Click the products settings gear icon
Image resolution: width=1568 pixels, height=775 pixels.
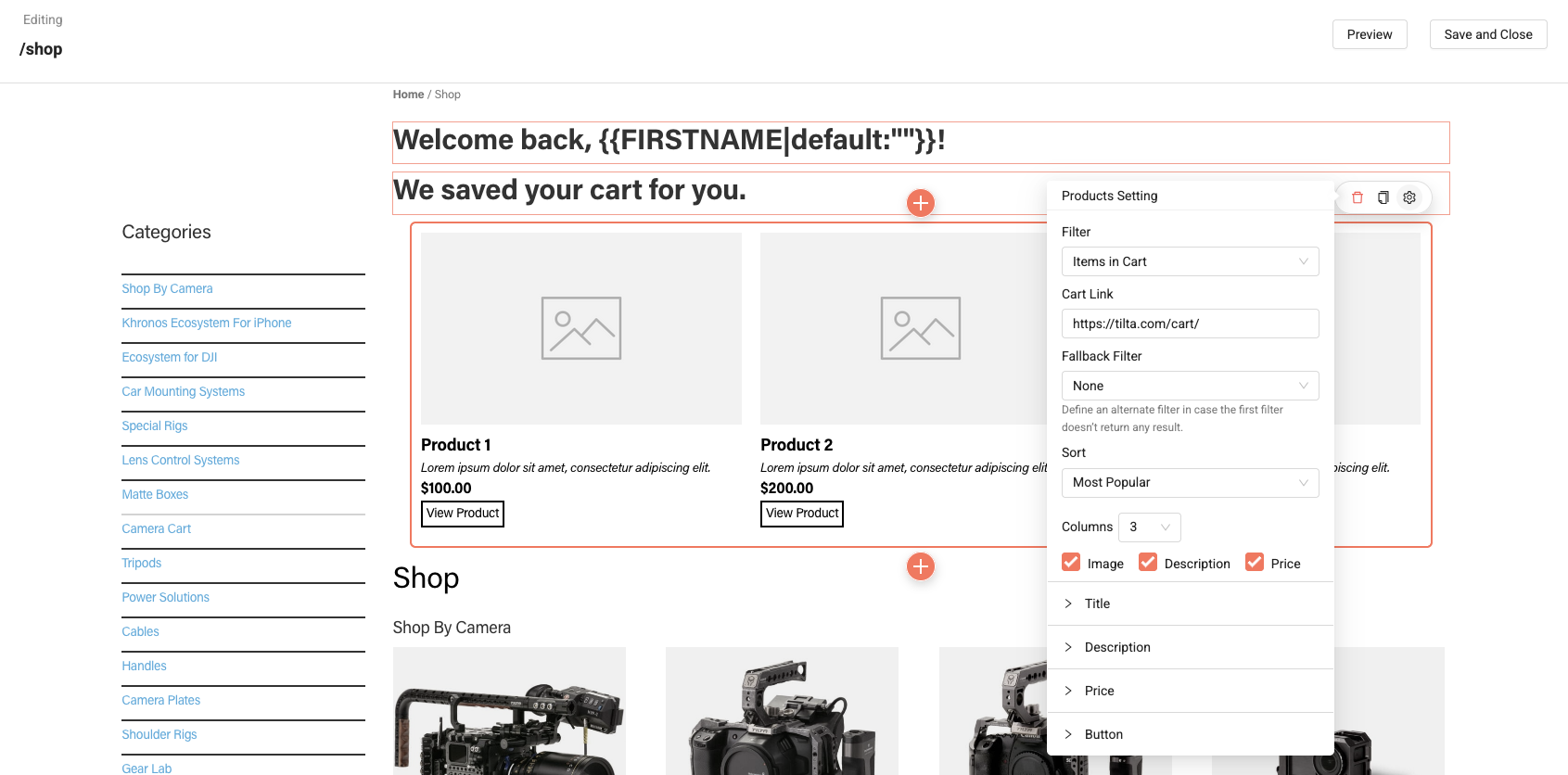[x=1409, y=197]
